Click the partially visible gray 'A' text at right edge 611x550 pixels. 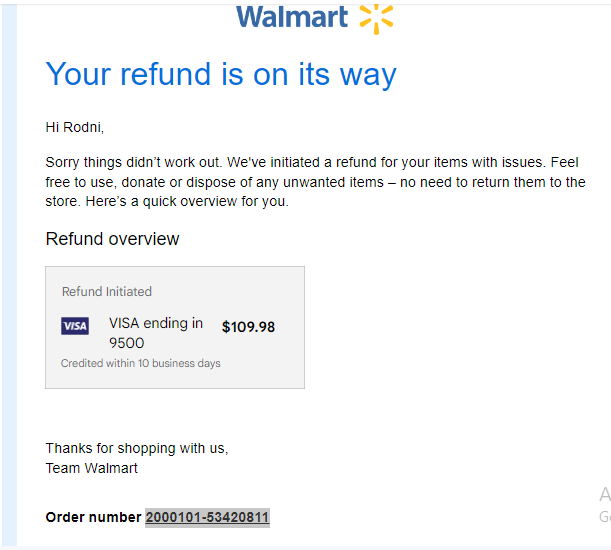click(605, 494)
